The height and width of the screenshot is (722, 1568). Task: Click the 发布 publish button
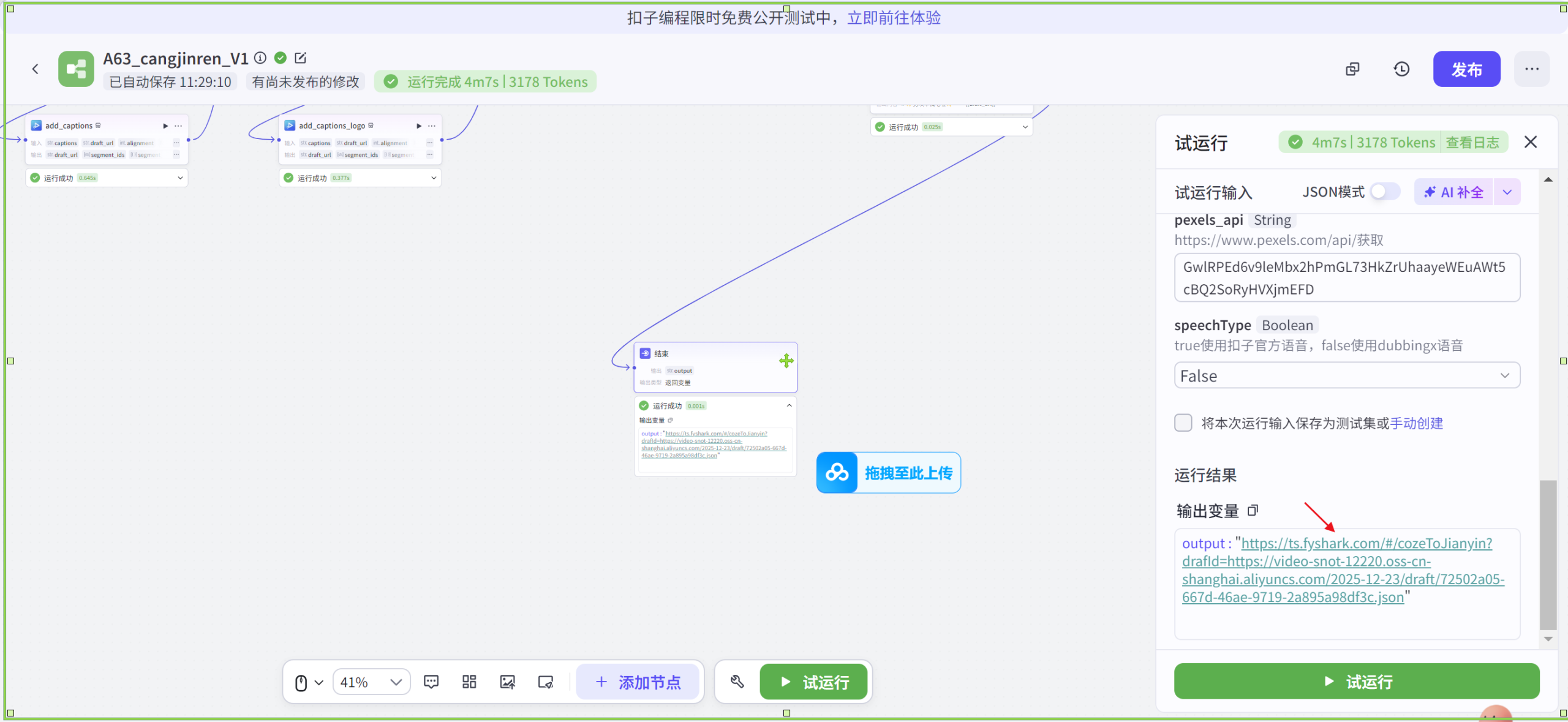coord(1466,69)
